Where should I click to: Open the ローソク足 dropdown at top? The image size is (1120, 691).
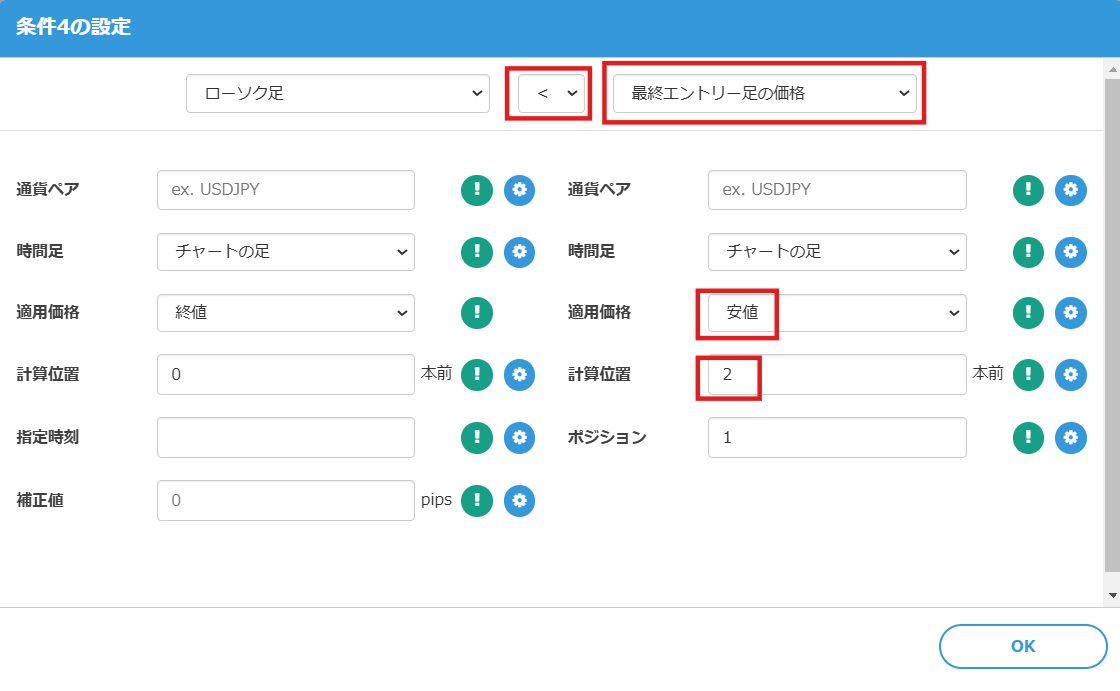click(337, 94)
